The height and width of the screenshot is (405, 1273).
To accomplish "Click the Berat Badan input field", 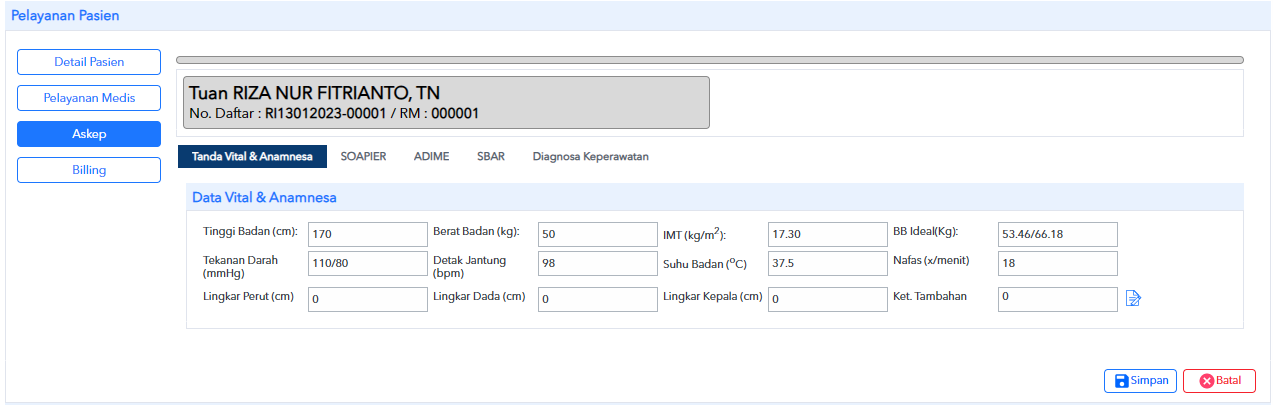I will 597,234.
